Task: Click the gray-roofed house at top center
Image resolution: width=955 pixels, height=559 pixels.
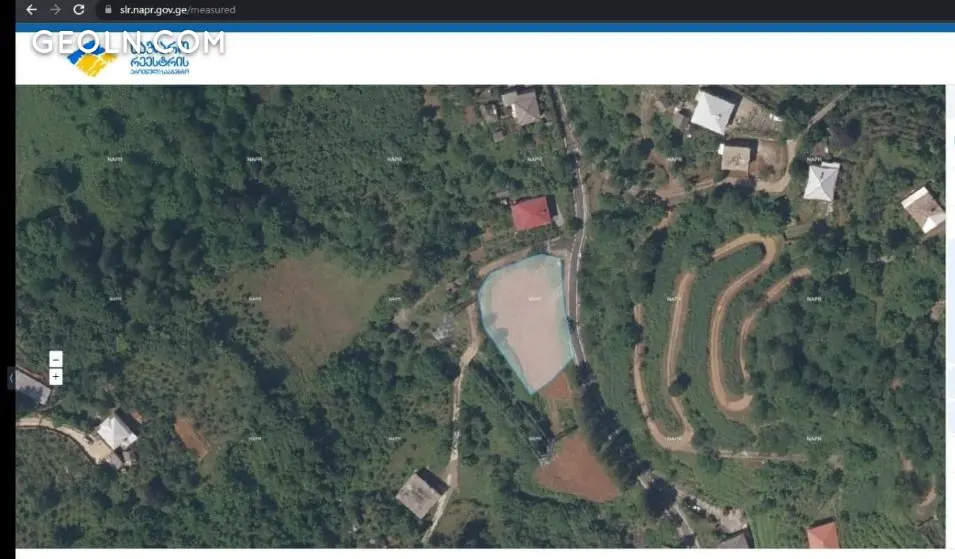Action: [521, 106]
